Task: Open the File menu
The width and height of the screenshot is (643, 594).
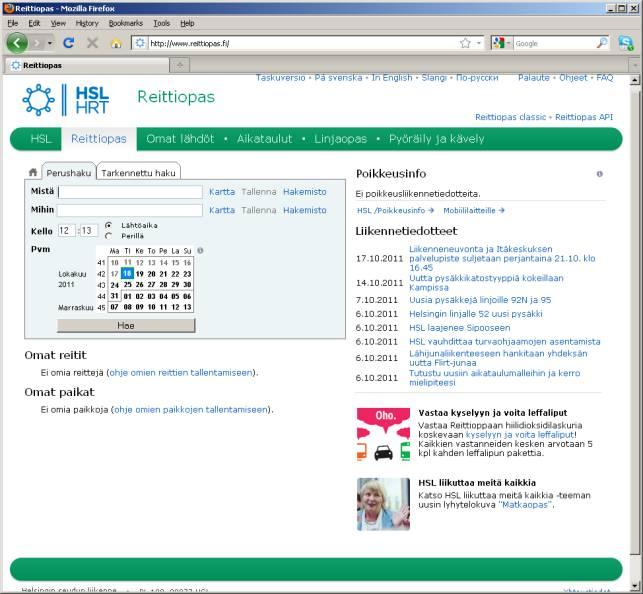Action: pos(12,23)
